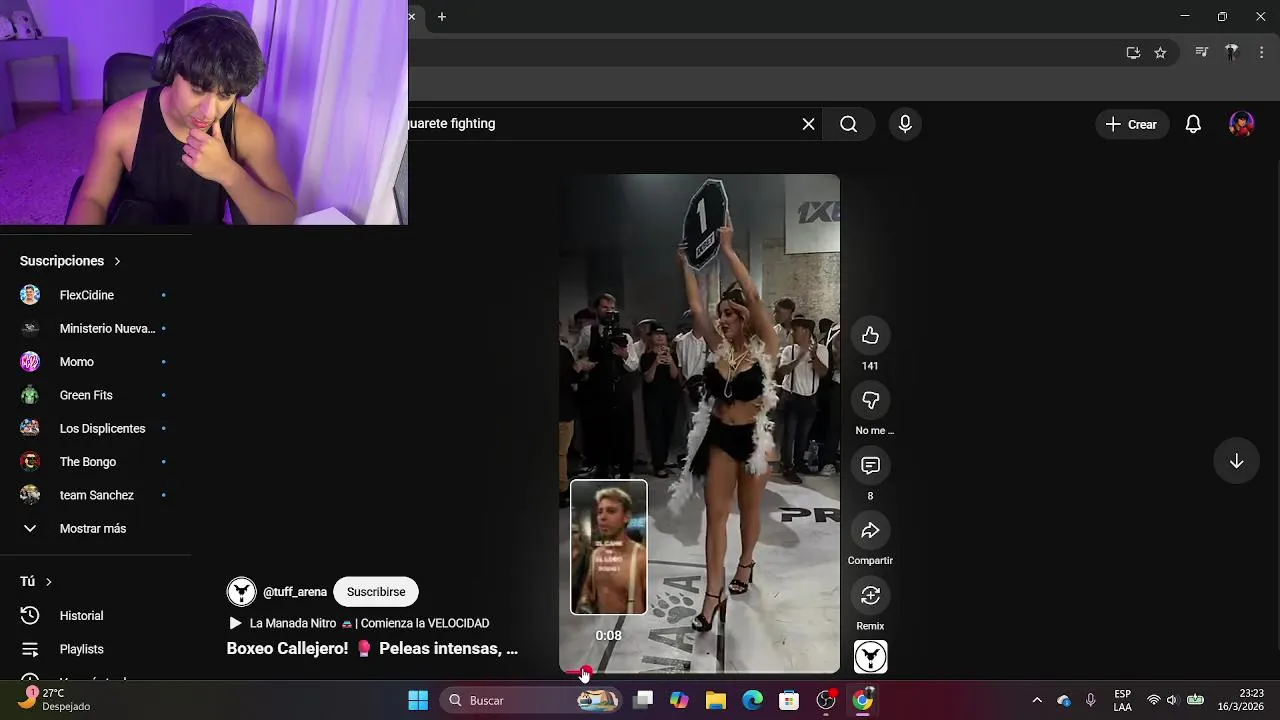The width and height of the screenshot is (1280, 720).
Task: Click the Boxeo Callejero short title
Action: click(372, 648)
